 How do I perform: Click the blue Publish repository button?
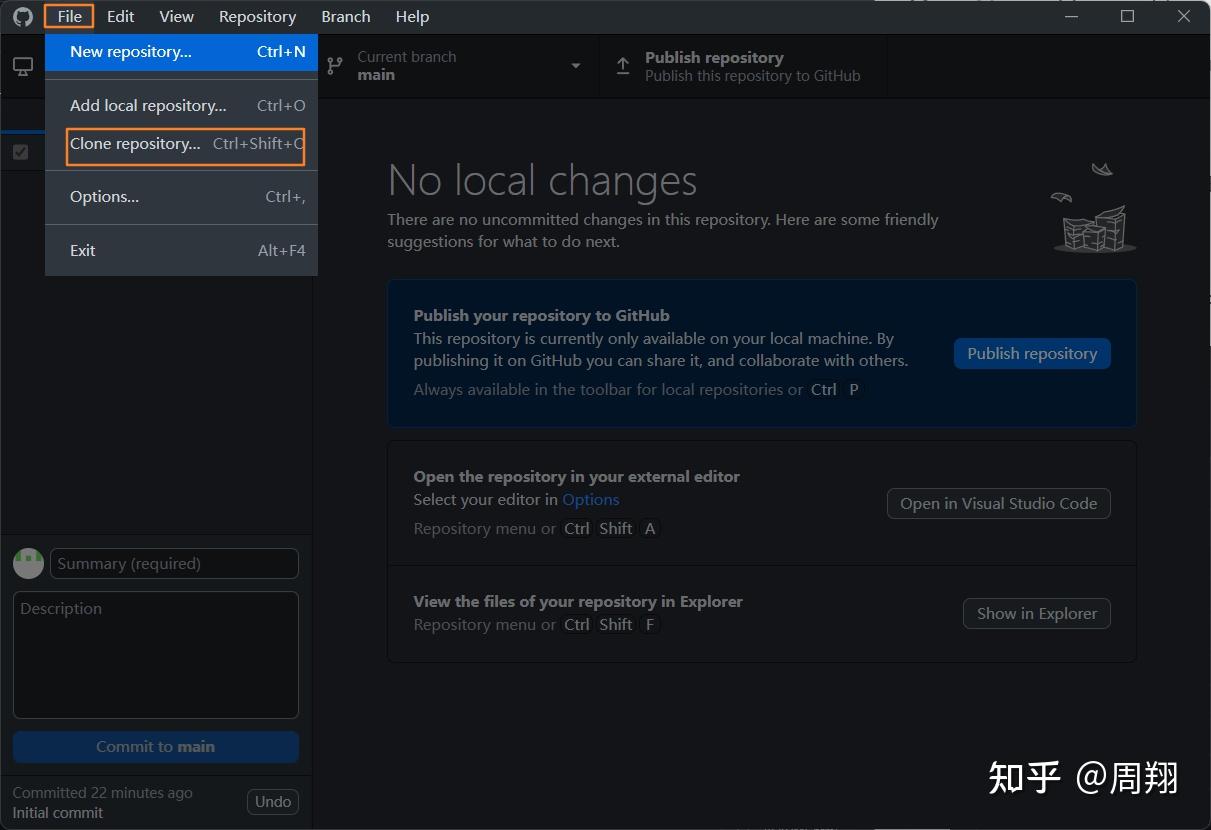[1032, 353]
